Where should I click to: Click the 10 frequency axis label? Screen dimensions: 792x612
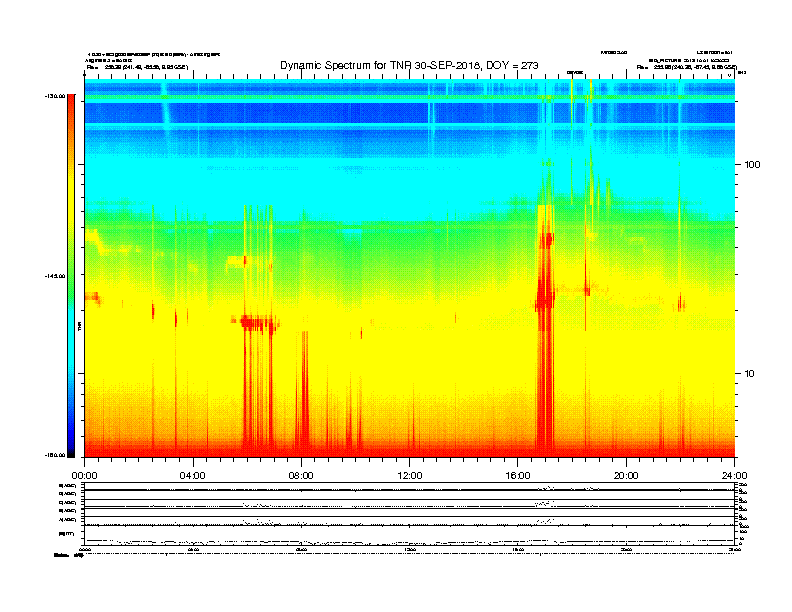tap(750, 373)
